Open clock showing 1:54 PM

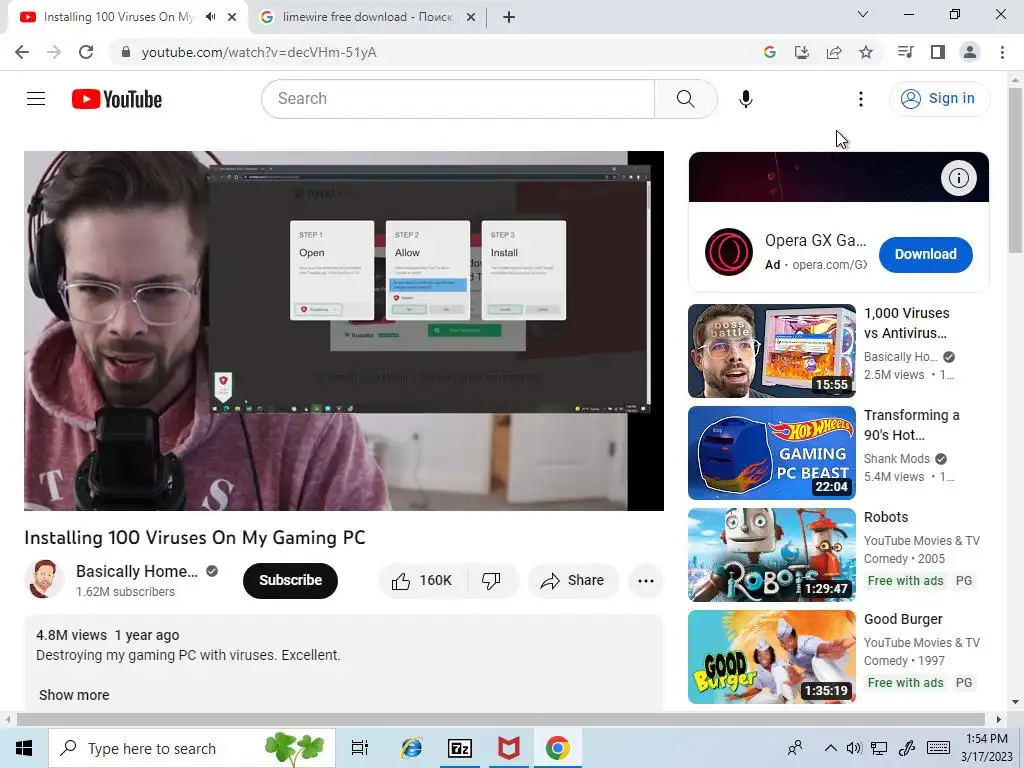coord(986,748)
